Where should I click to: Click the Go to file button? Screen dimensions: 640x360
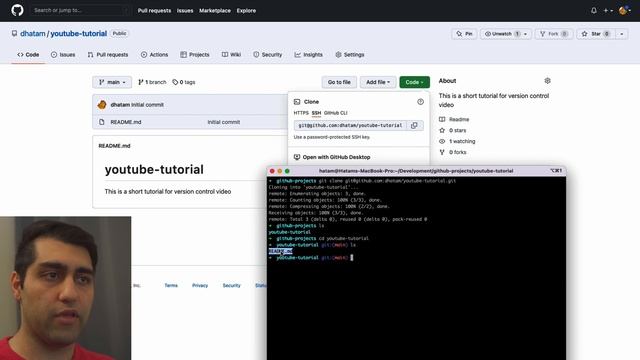[339, 82]
